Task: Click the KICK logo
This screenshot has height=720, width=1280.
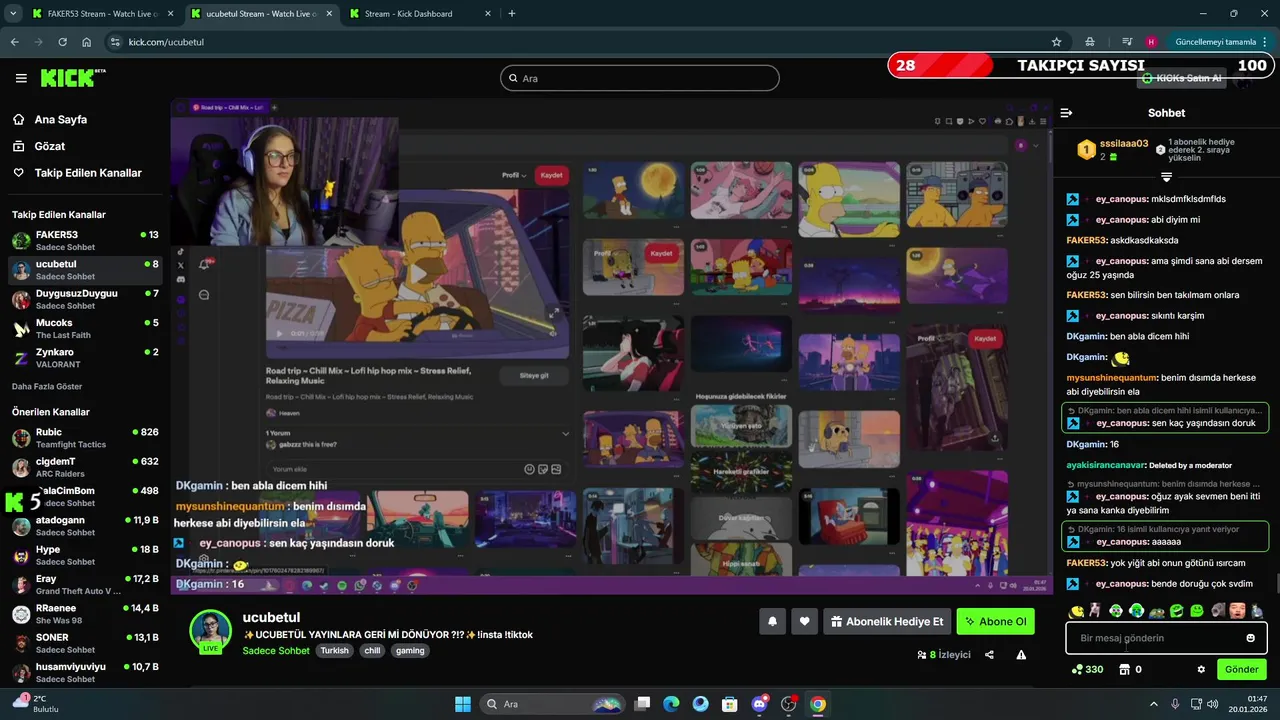Action: [73, 78]
